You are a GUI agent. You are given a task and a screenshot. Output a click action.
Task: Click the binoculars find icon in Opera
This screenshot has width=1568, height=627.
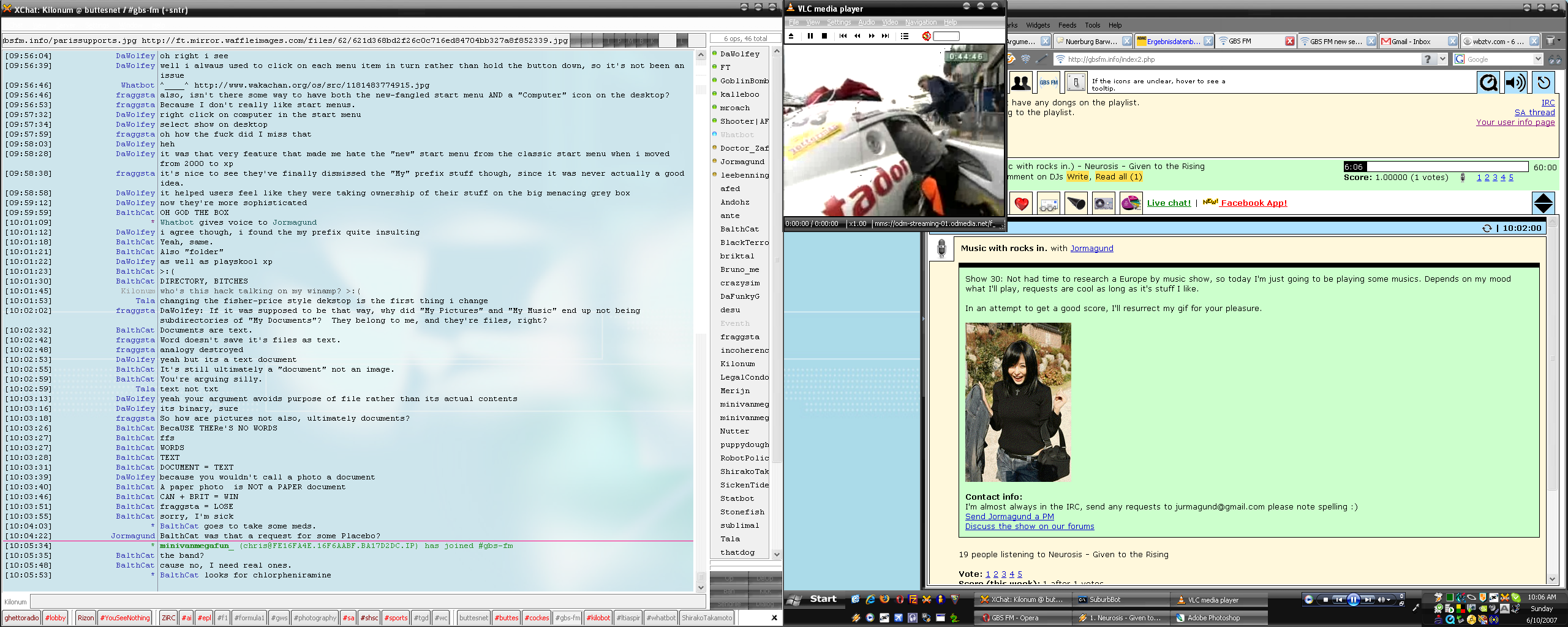pos(1555,59)
